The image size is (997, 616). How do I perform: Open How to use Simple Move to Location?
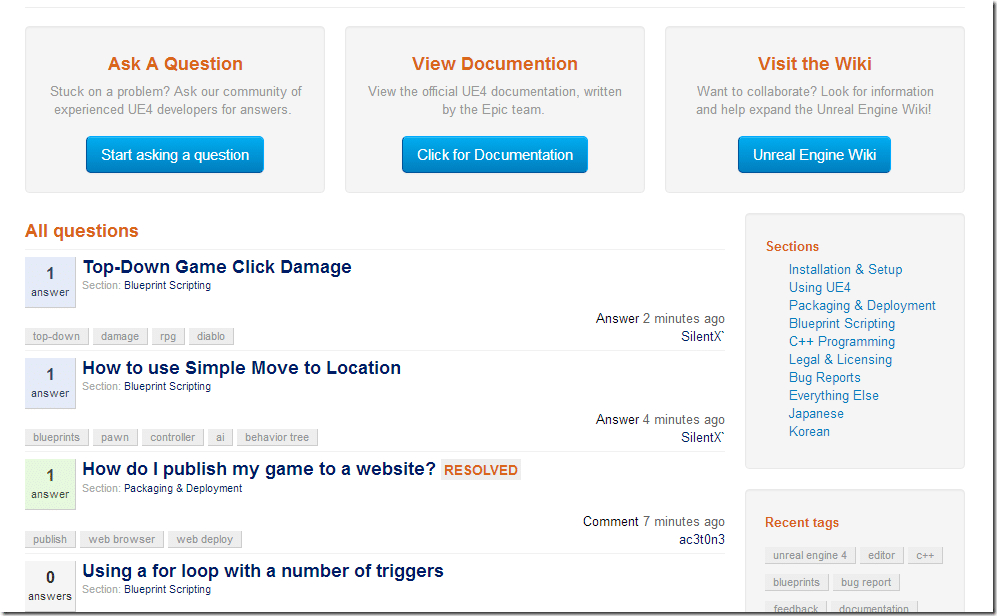point(241,368)
